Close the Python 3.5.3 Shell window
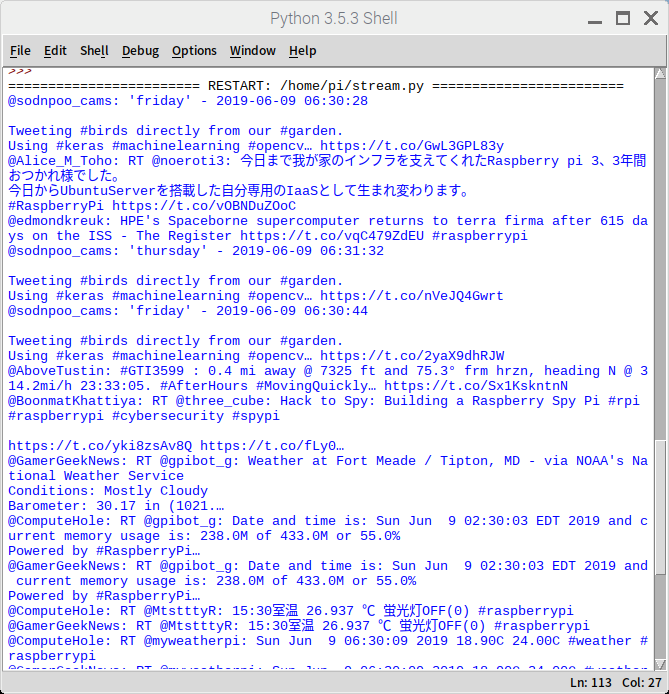This screenshot has height=694, width=669. click(x=651, y=19)
